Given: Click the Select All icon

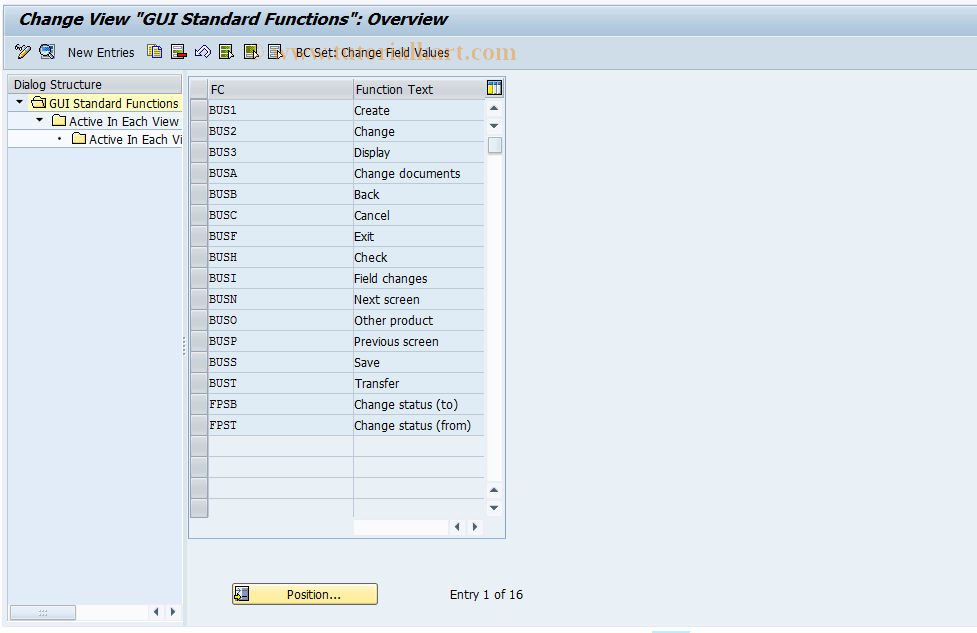Looking at the screenshot, I should [227, 52].
